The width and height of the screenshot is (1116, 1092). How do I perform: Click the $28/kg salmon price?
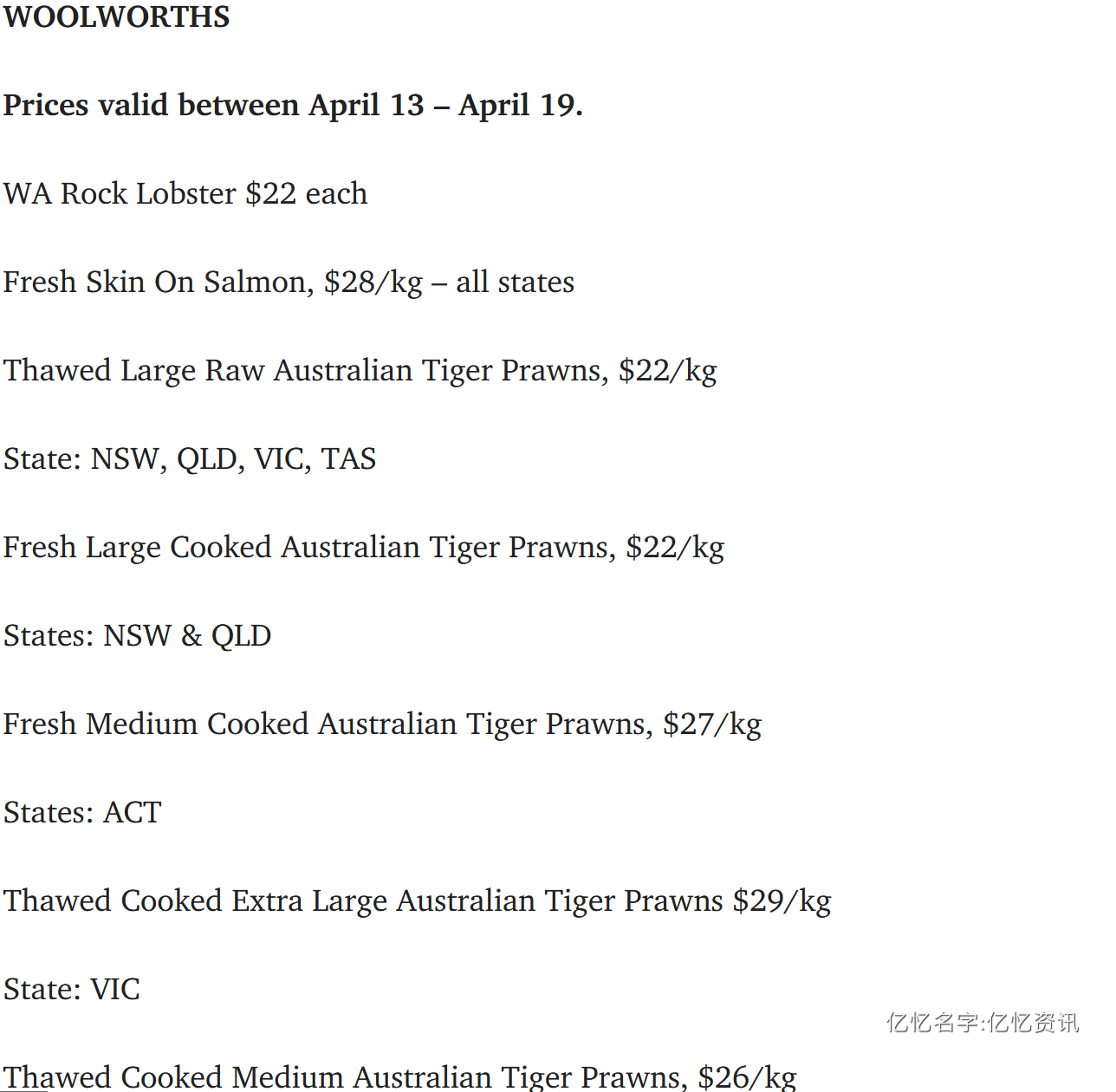pos(373,283)
